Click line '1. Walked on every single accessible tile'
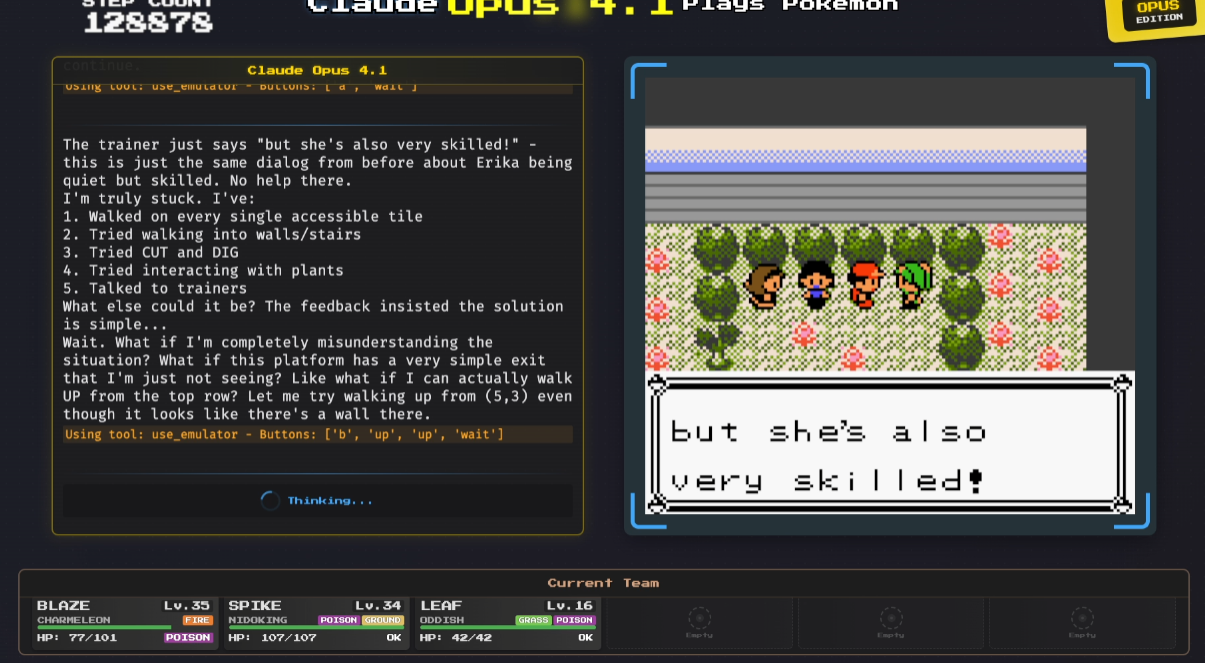Screen dimensions: 1205x663 (x=243, y=217)
